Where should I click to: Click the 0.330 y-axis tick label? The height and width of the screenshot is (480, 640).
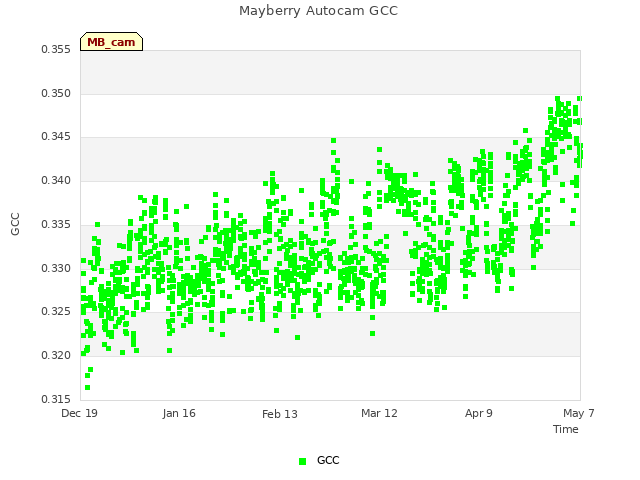(56, 269)
